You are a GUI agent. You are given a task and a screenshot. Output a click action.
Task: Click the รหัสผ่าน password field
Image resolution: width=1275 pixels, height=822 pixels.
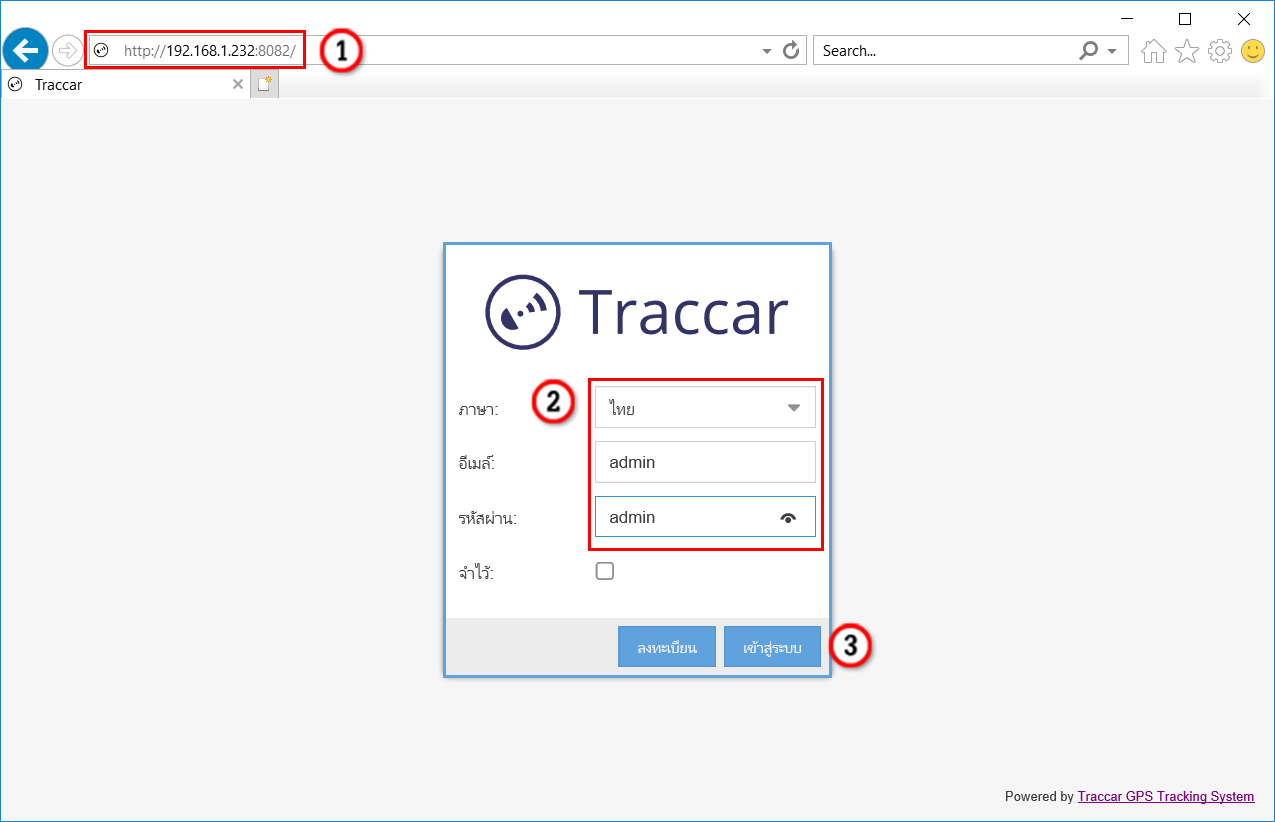pos(705,517)
